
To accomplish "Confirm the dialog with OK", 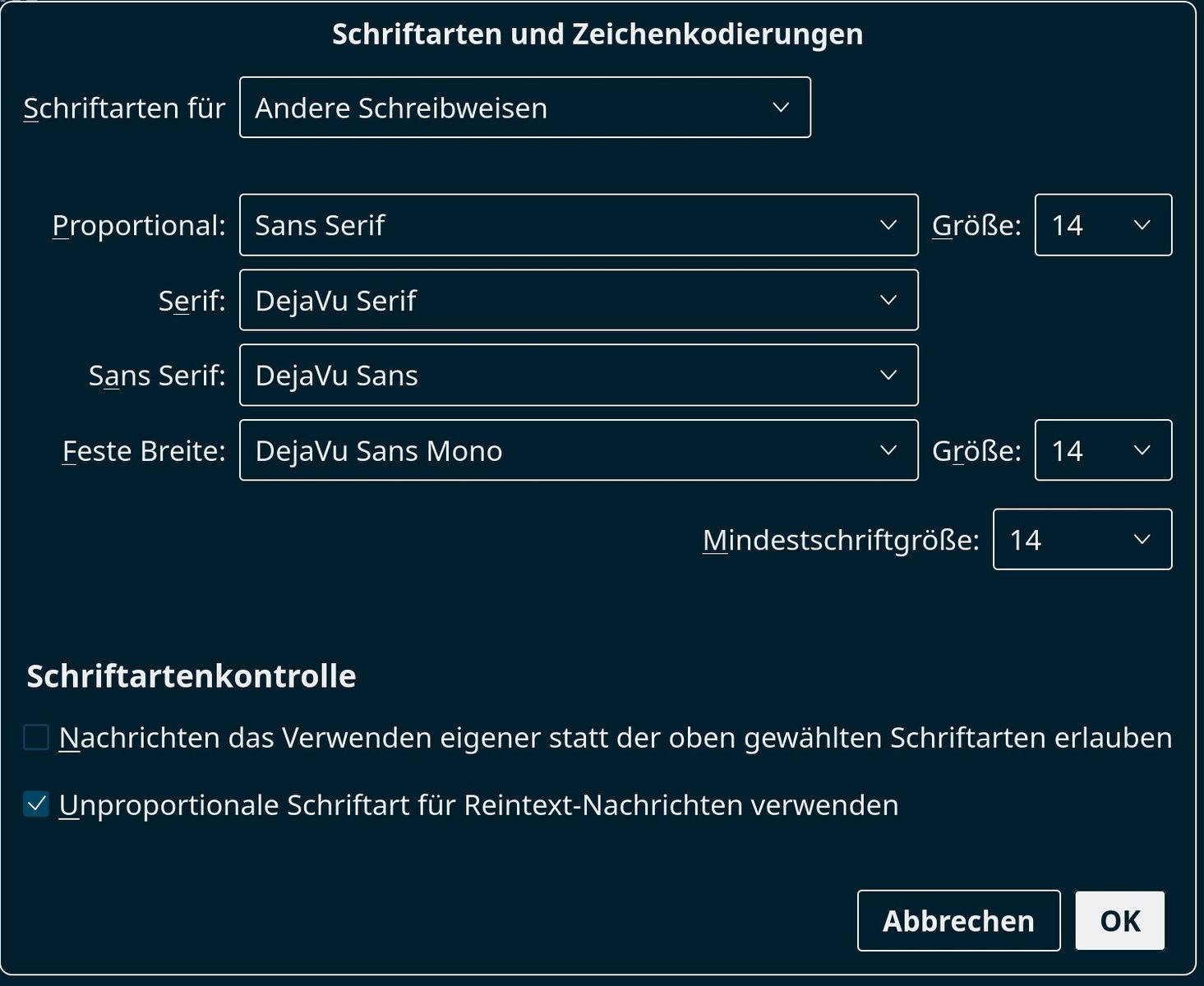I will click(x=1119, y=921).
